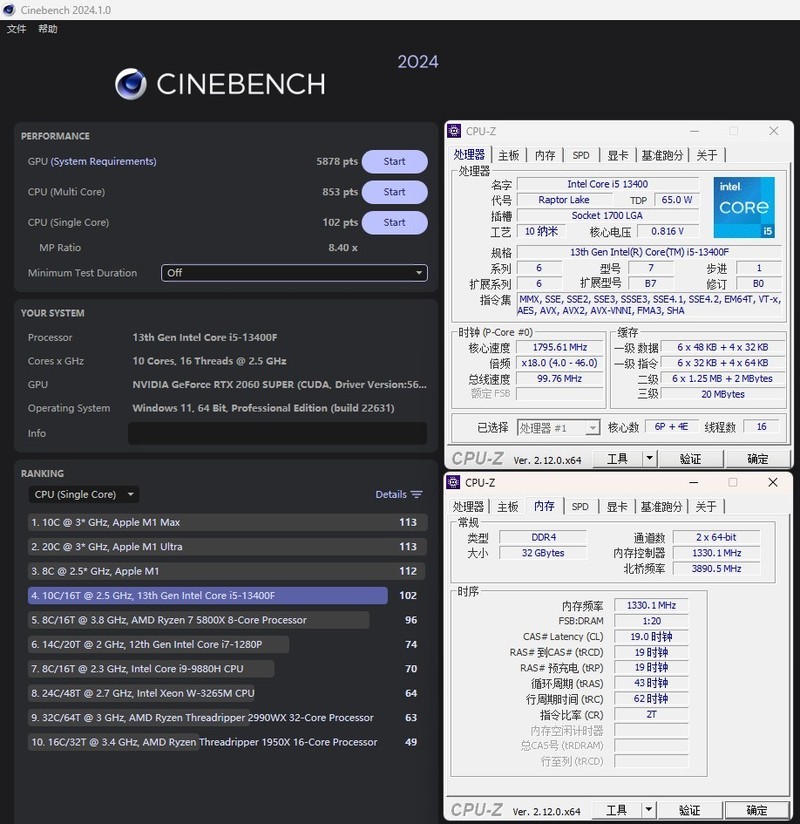
Task: Click 验证 button in lower CPU-Z window
Action: pos(690,810)
